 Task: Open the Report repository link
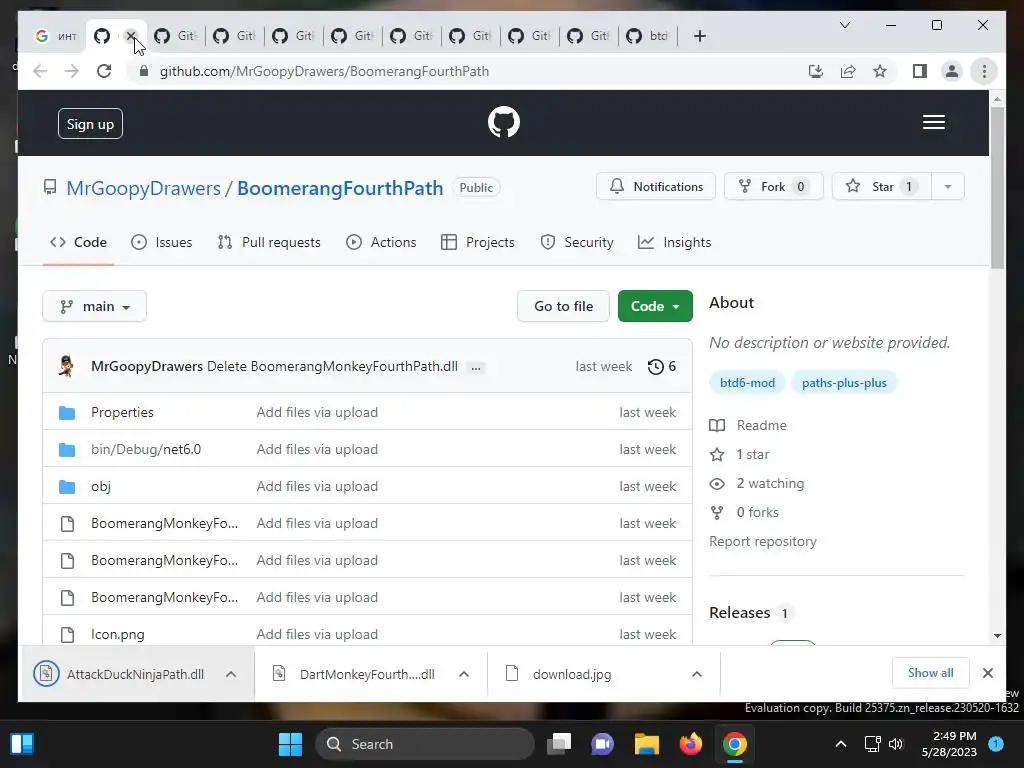coord(763,541)
